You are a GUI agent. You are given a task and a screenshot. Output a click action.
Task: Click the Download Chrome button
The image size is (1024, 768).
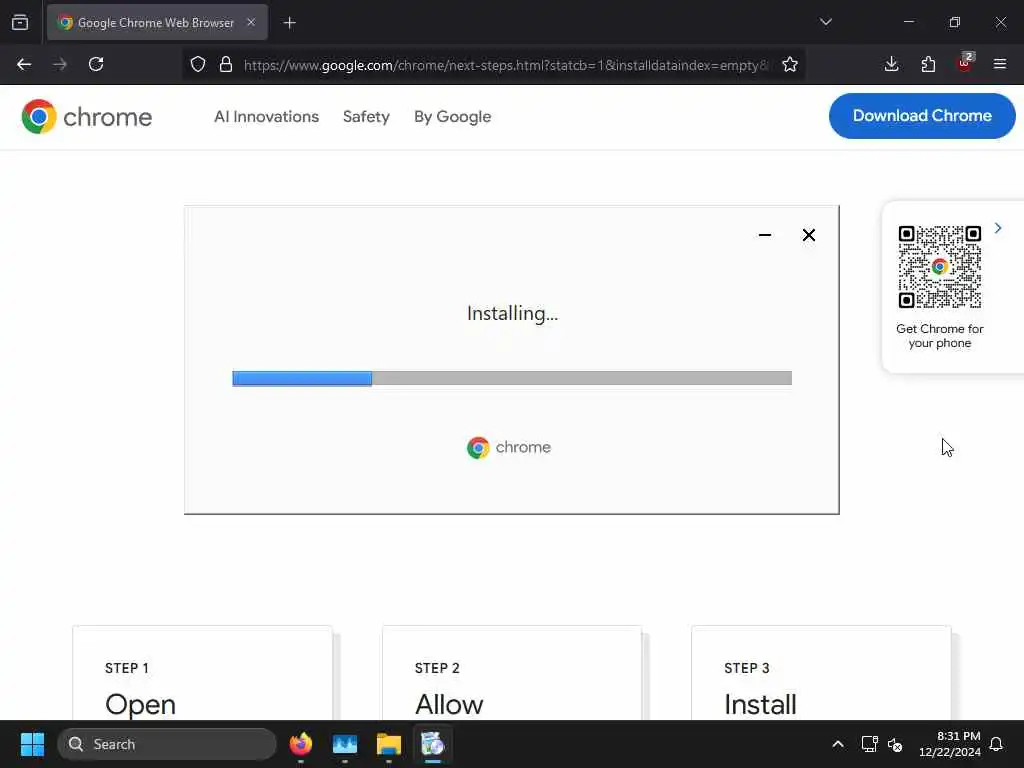coord(922,116)
